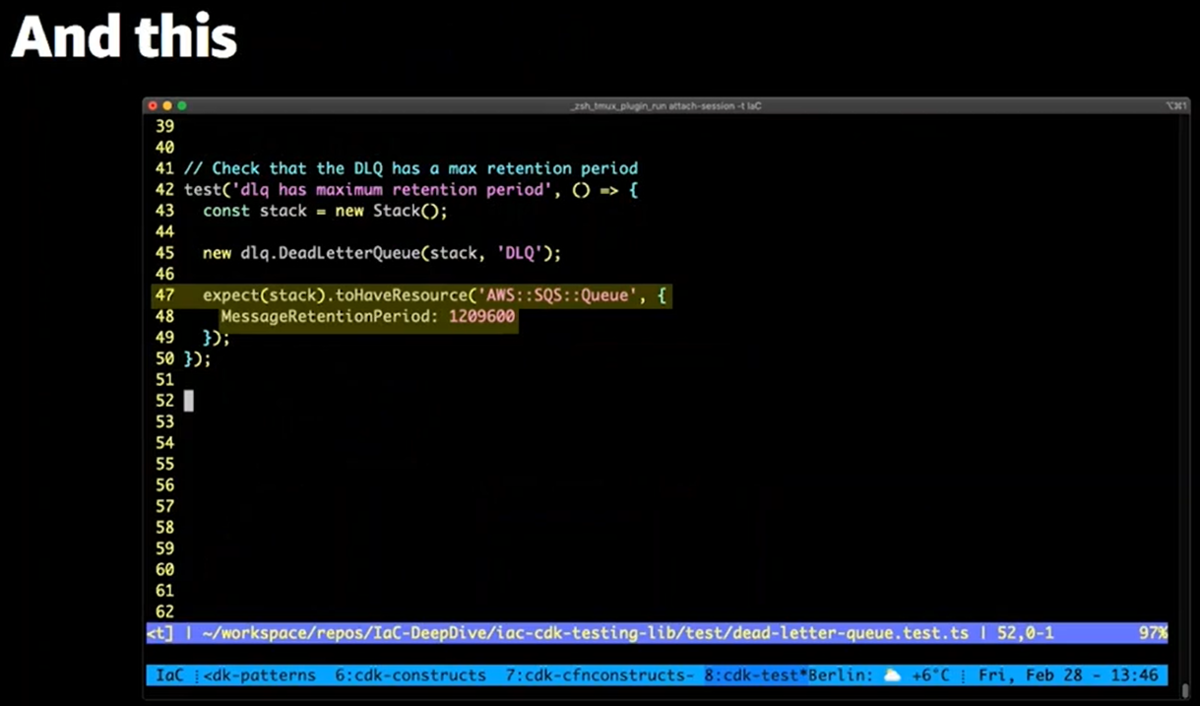Click the closing '});' on line 49
Screen dimensions: 1200x706
pos(216,338)
